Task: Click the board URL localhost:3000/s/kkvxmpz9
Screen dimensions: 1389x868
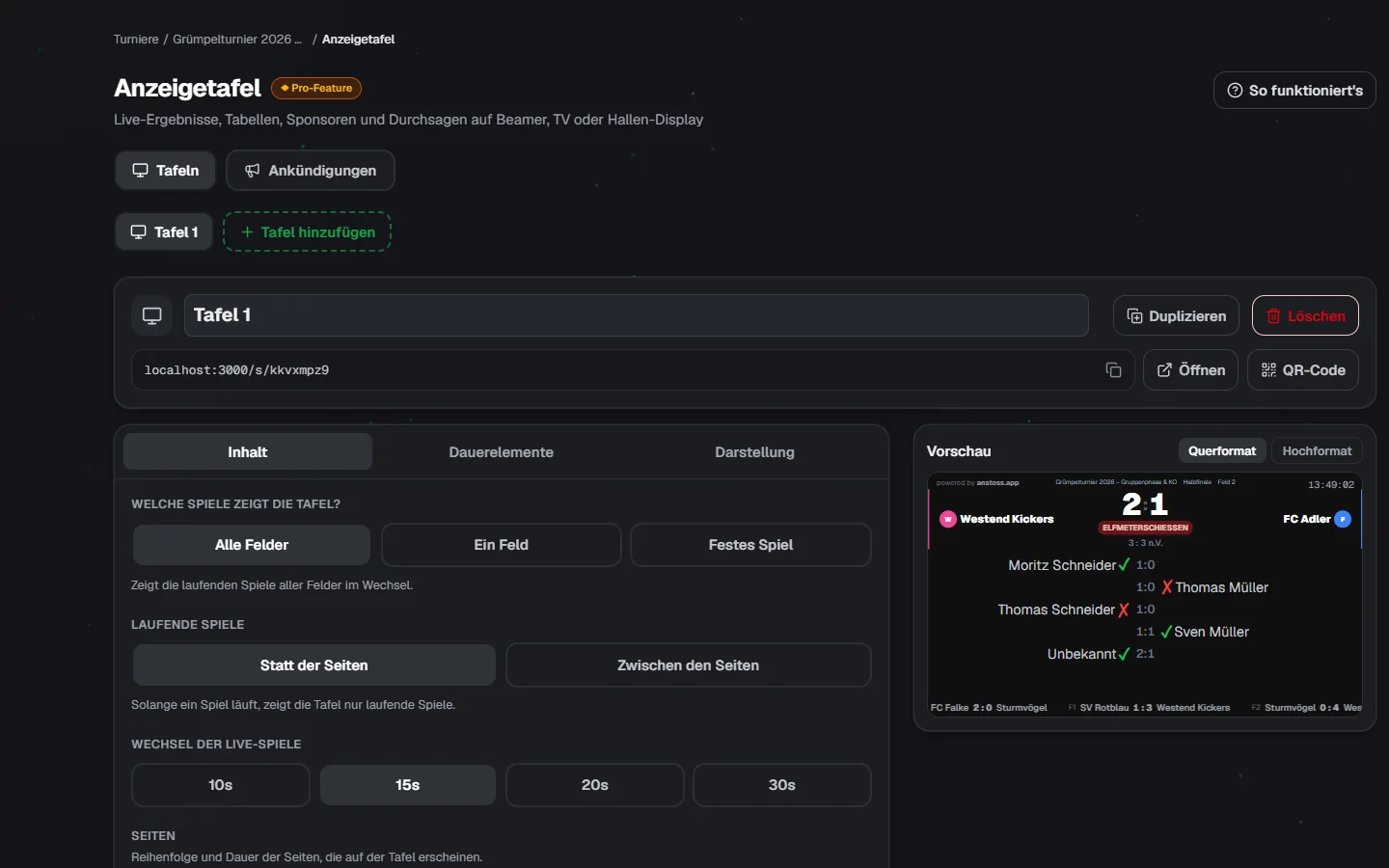Action: (x=236, y=370)
